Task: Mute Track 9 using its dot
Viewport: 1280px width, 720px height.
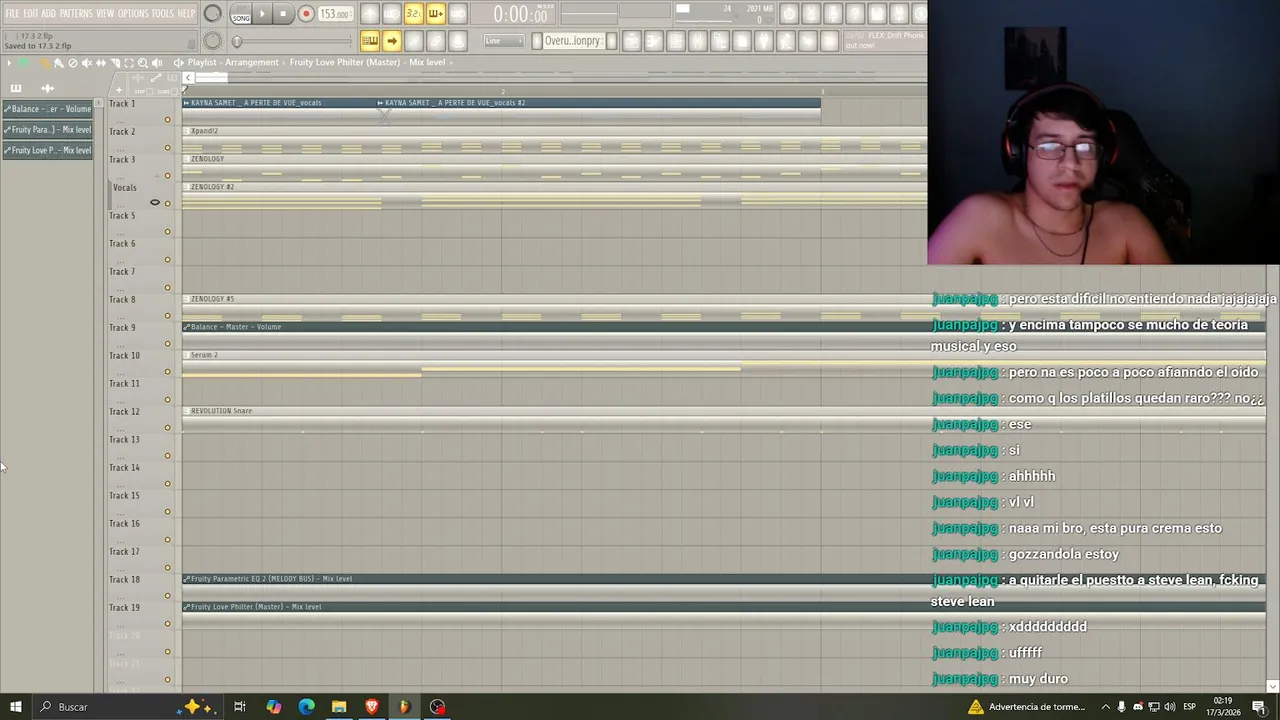Action: 167,344
